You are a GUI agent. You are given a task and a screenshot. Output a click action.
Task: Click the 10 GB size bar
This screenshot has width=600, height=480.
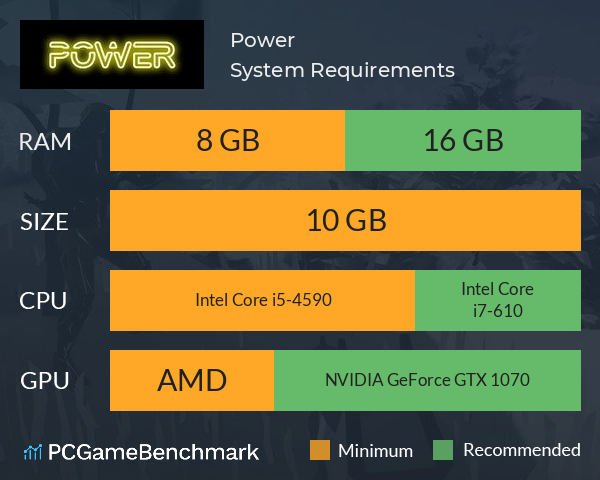(x=345, y=220)
